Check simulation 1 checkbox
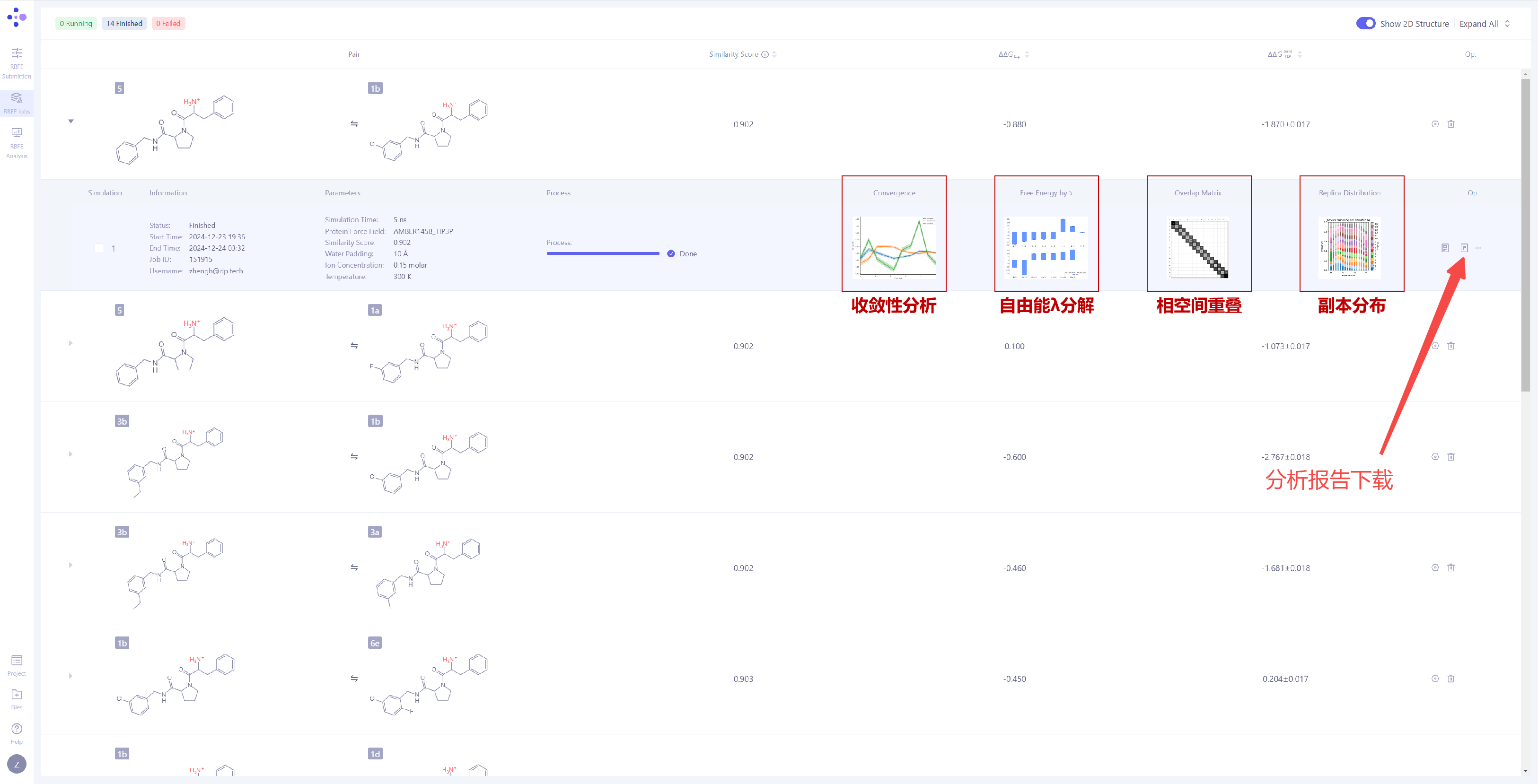Screen dimensions: 1538x784 coord(100,248)
